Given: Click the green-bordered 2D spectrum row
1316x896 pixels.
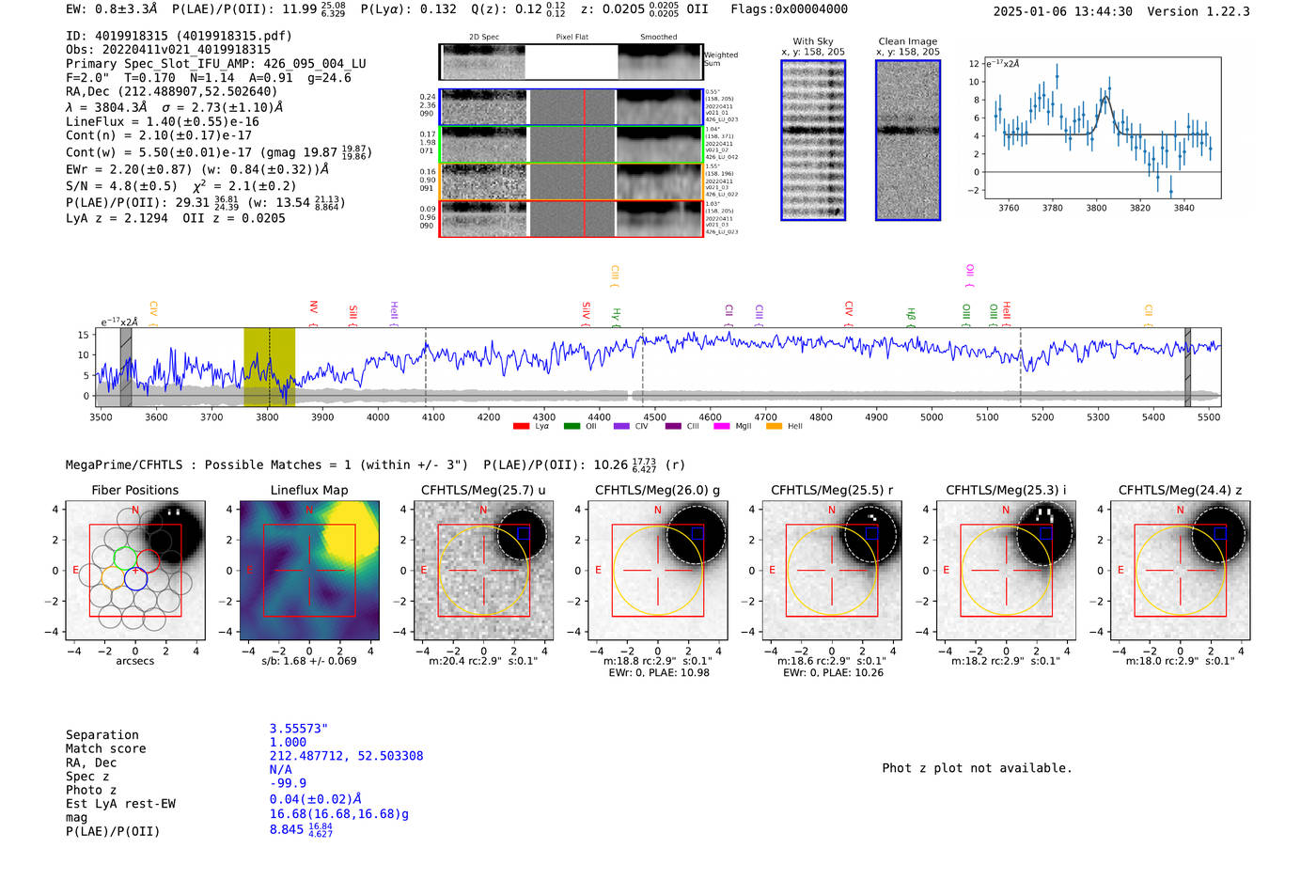Looking at the screenshot, I should click(571, 145).
